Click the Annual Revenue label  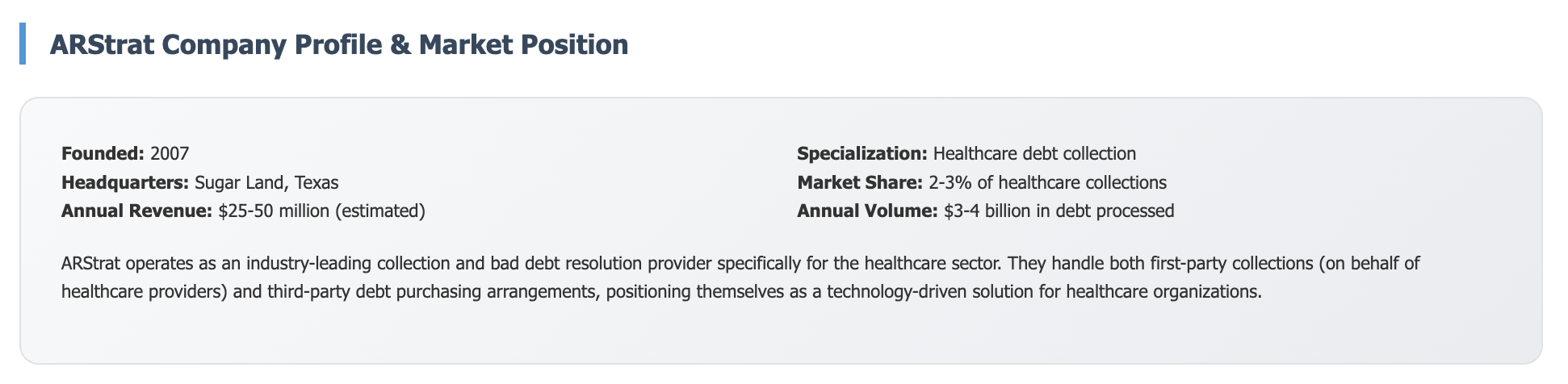point(137,211)
